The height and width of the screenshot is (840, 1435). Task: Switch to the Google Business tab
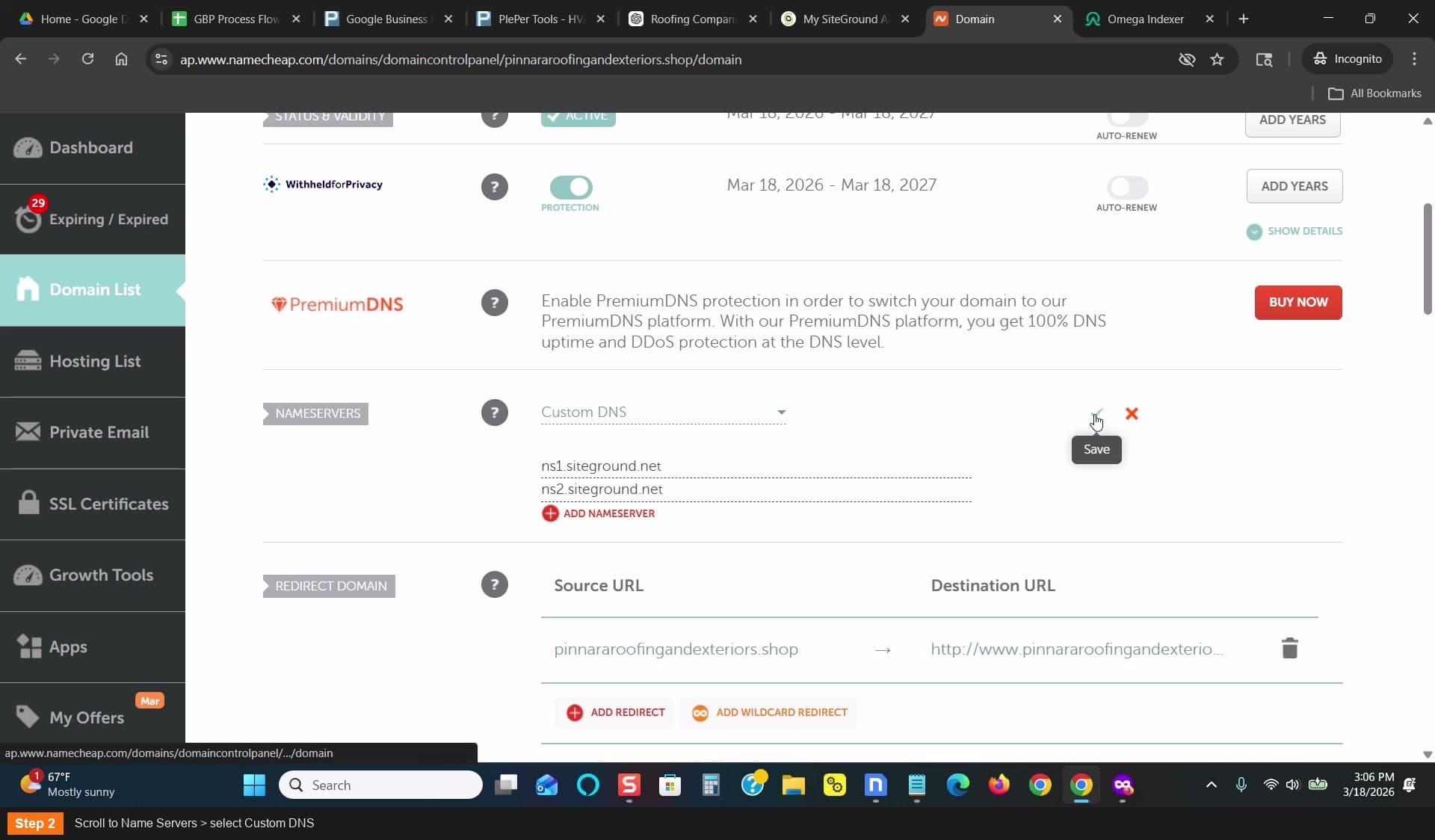pyautogui.click(x=388, y=19)
